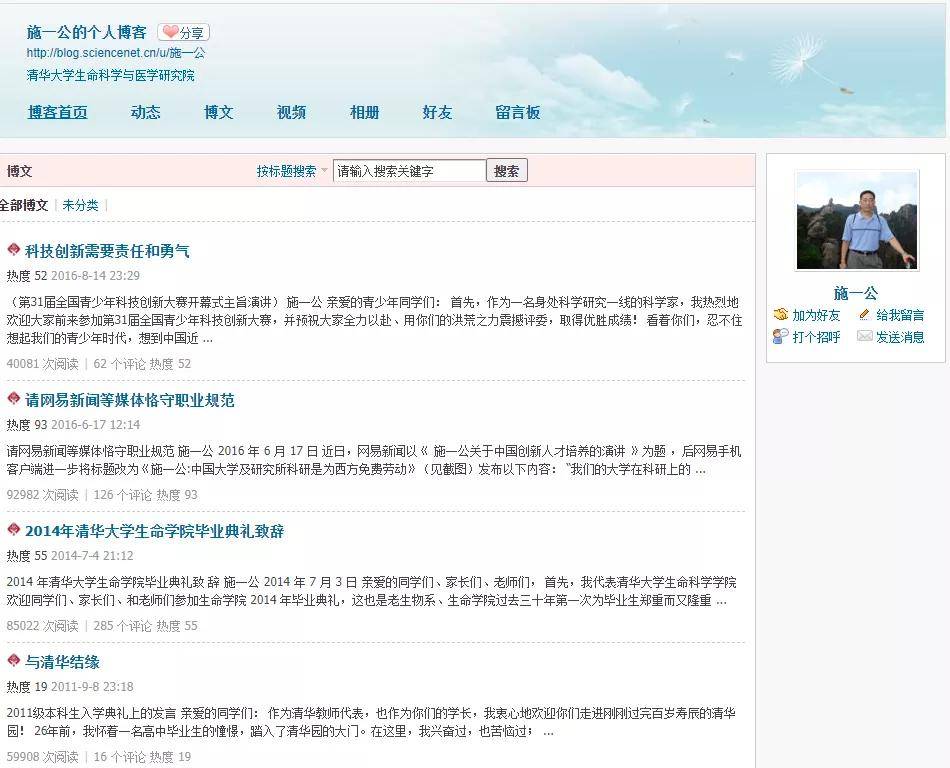This screenshot has height=768, width=950.
Task: Click the red icon beside 与清华结缘
Action: [x=13, y=660]
